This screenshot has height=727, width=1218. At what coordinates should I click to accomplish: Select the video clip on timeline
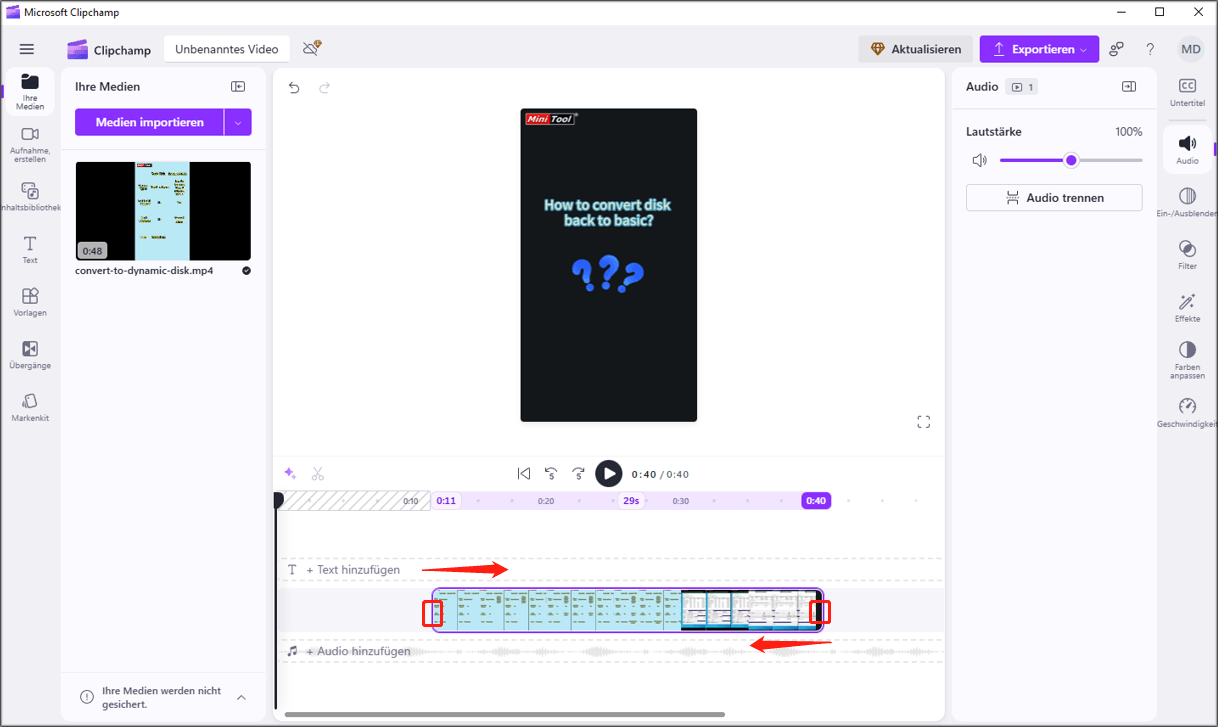pos(627,610)
